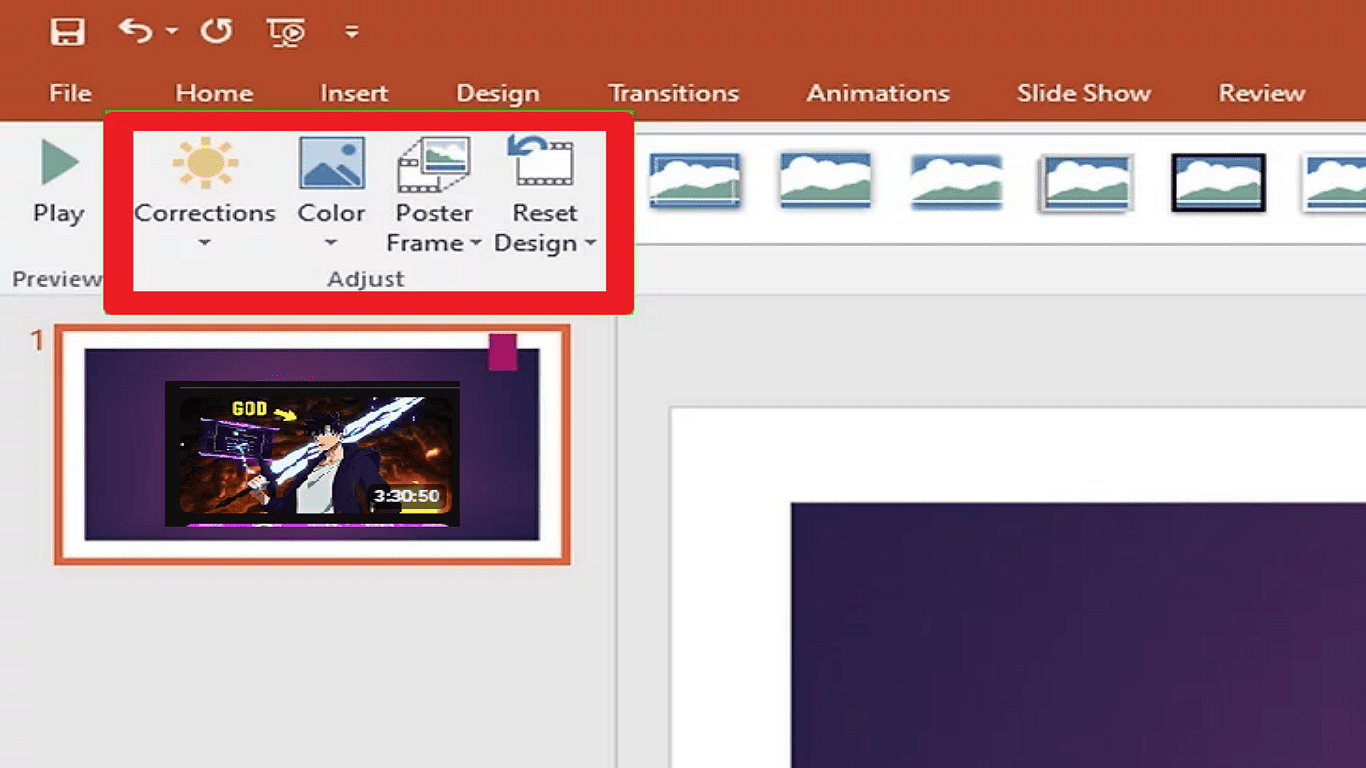This screenshot has height=768, width=1366.
Task: Go to the Transitions tab
Action: point(674,93)
